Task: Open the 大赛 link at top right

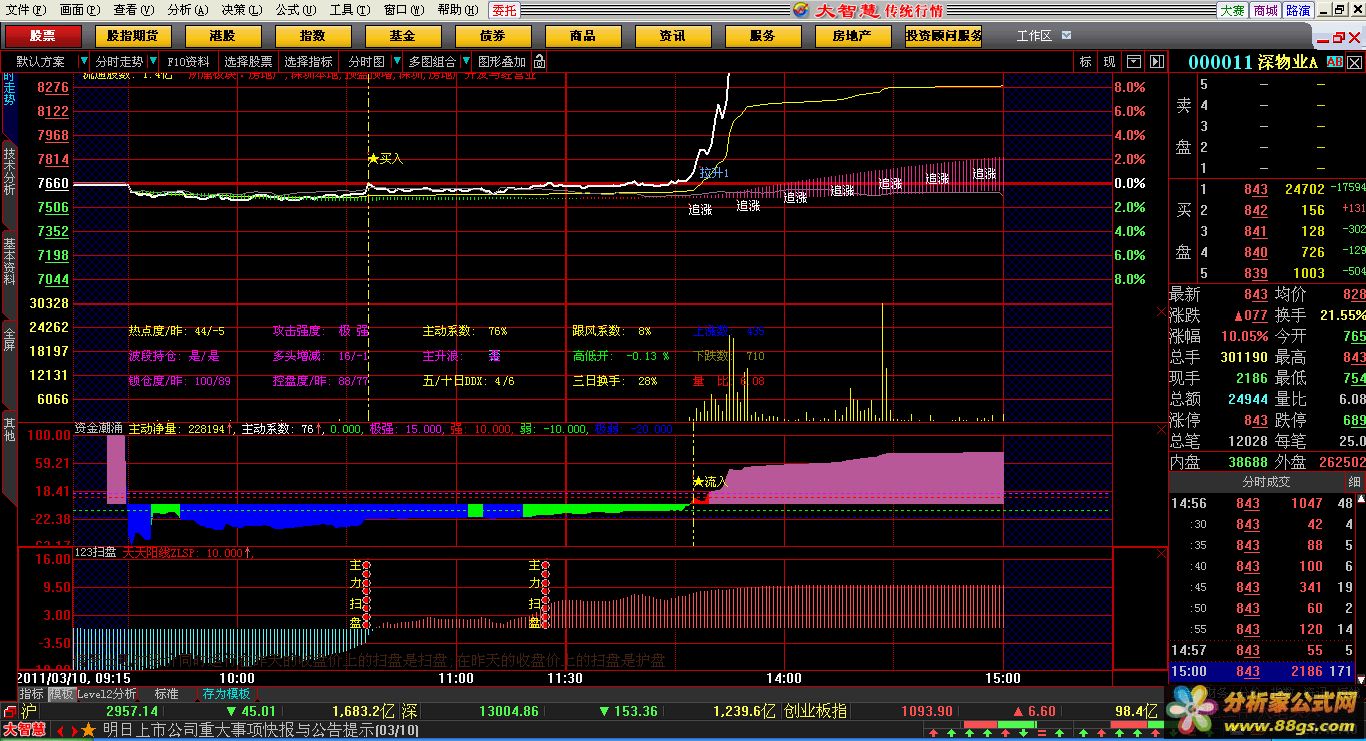Action: [1232, 10]
